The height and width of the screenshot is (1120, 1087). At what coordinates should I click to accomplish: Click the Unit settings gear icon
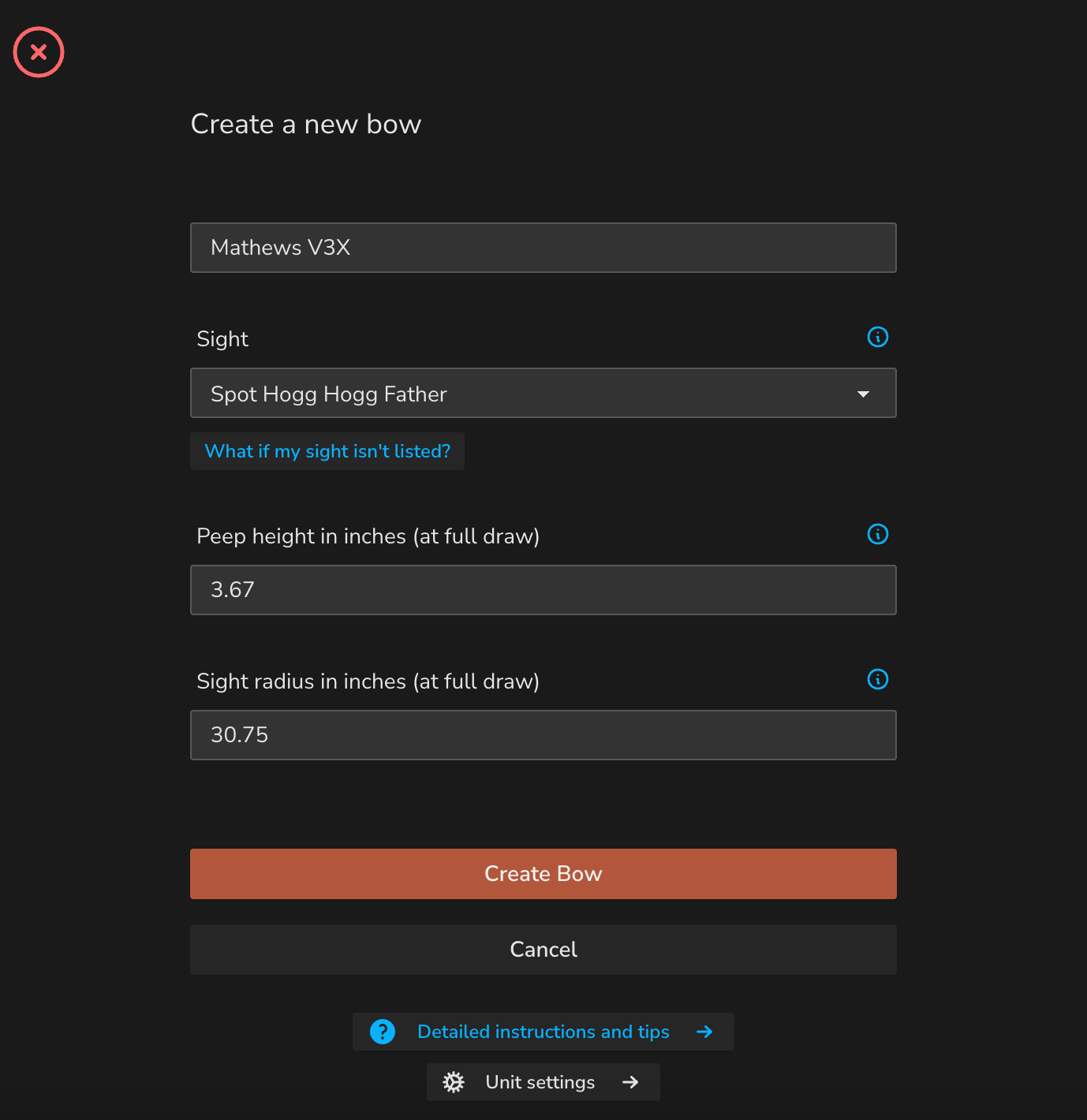pyautogui.click(x=454, y=1082)
